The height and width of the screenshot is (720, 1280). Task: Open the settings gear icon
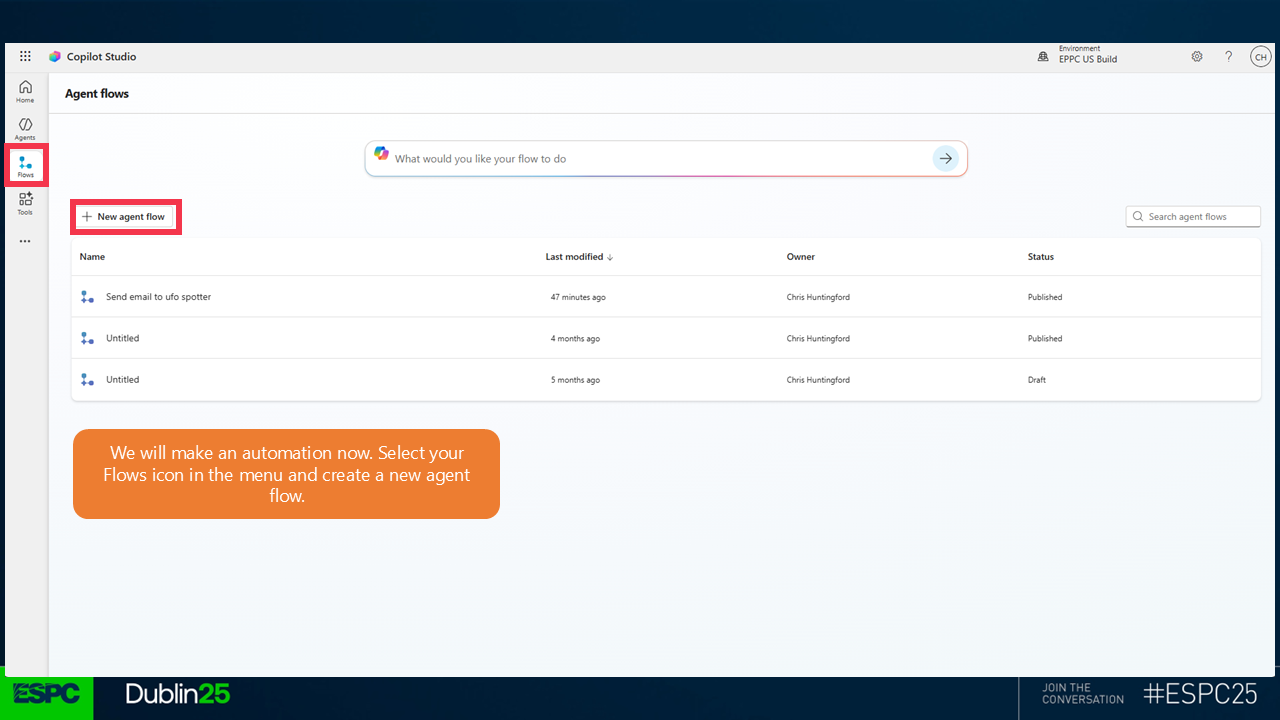tap(1197, 57)
